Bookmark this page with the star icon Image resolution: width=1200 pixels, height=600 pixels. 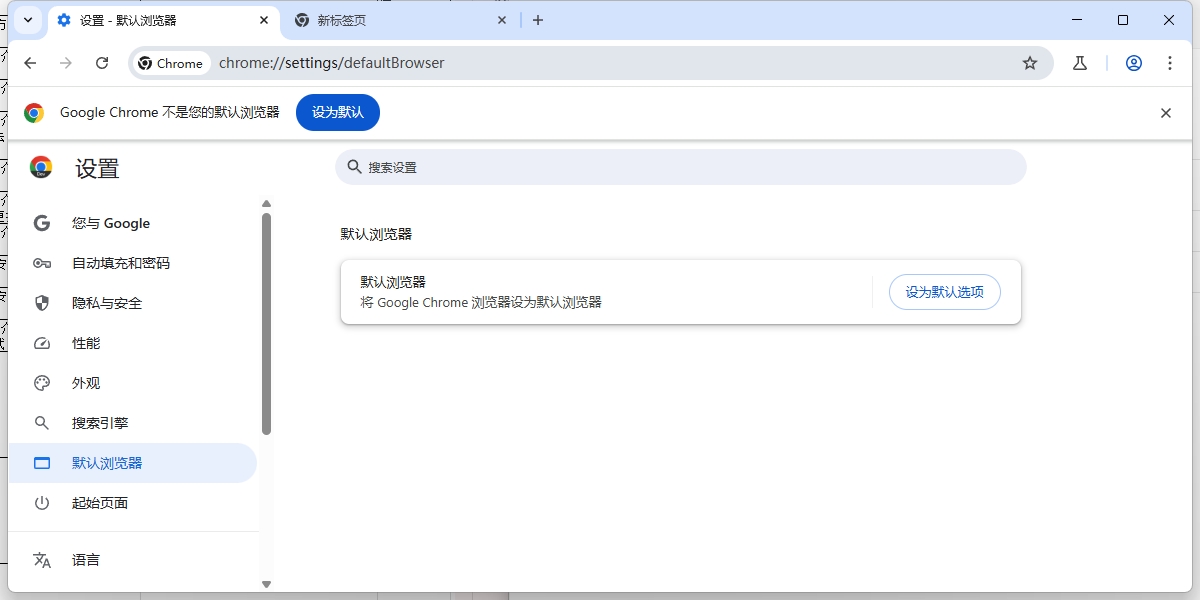point(1030,62)
